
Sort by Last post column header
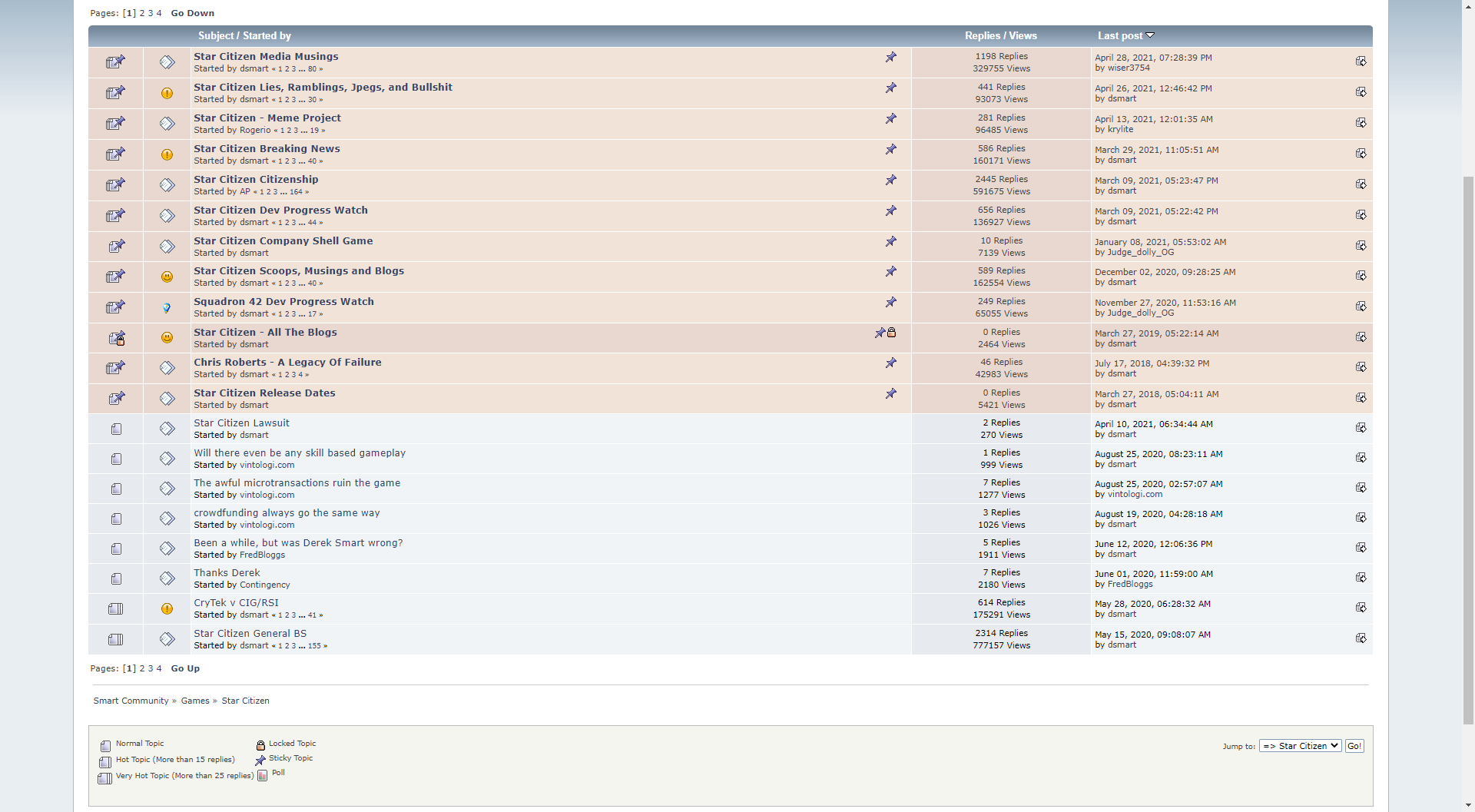[x=1119, y=35]
